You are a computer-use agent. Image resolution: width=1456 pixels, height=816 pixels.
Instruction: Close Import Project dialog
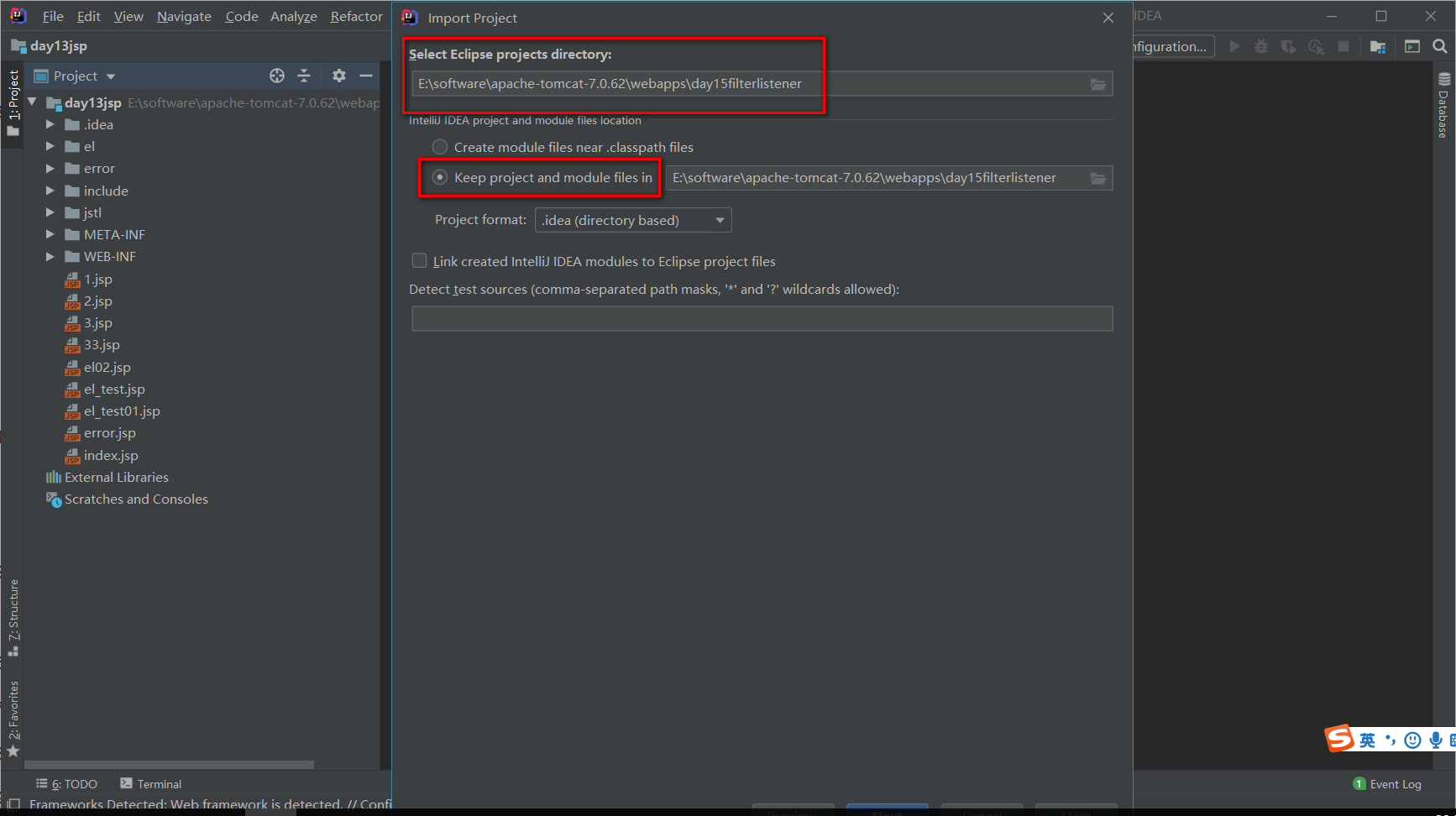point(1108,18)
